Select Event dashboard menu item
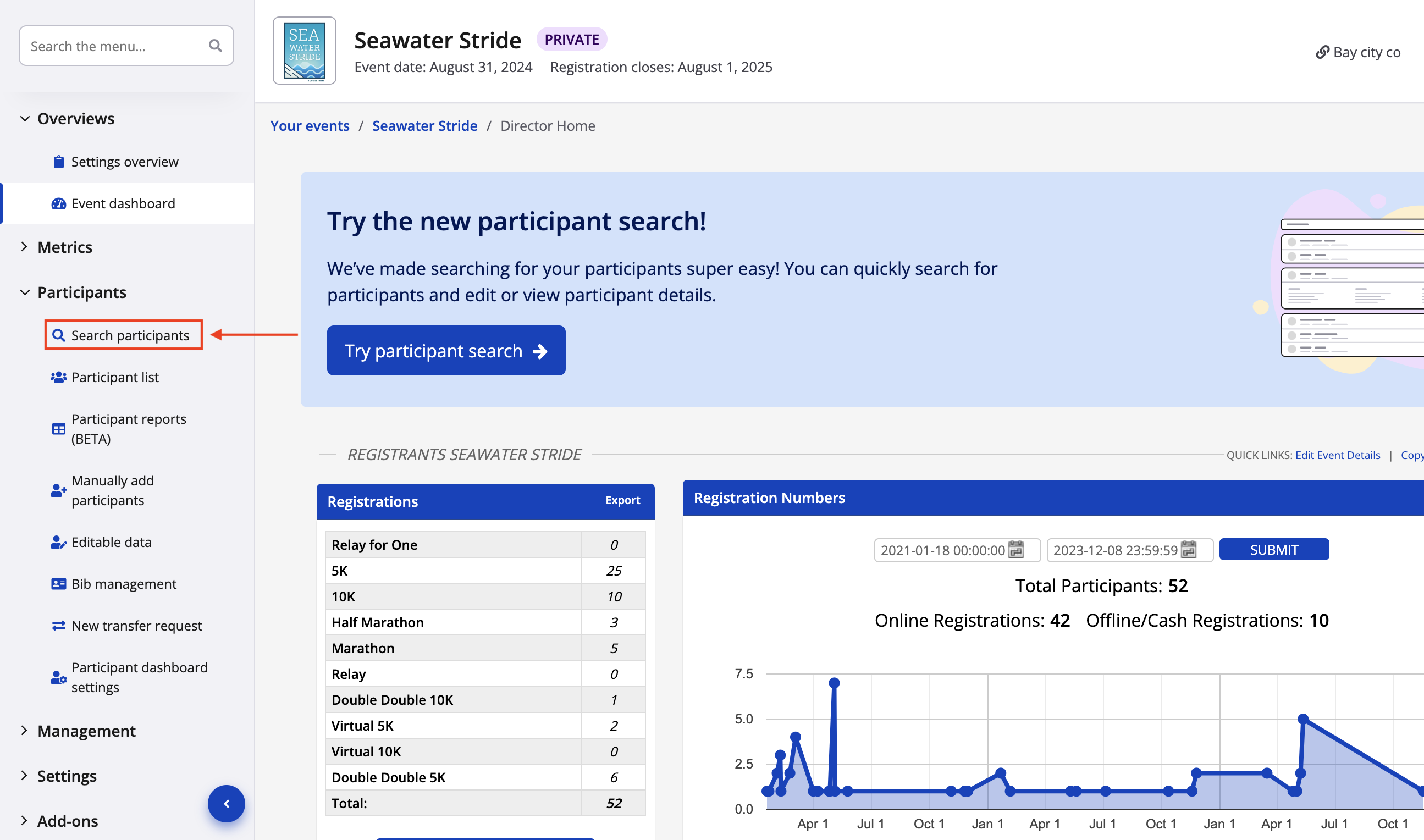Viewport: 1424px width, 840px height. [x=123, y=203]
